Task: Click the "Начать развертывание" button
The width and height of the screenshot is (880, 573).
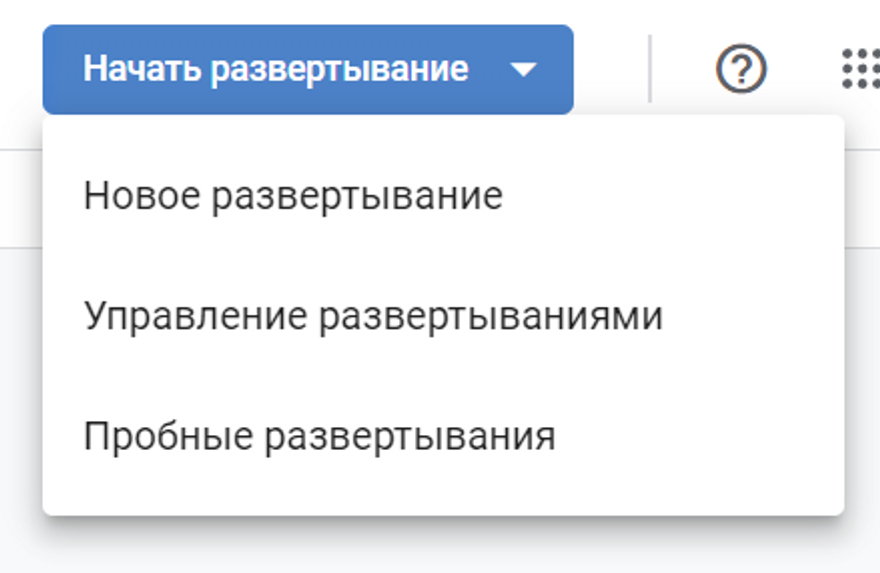Action: click(276, 69)
